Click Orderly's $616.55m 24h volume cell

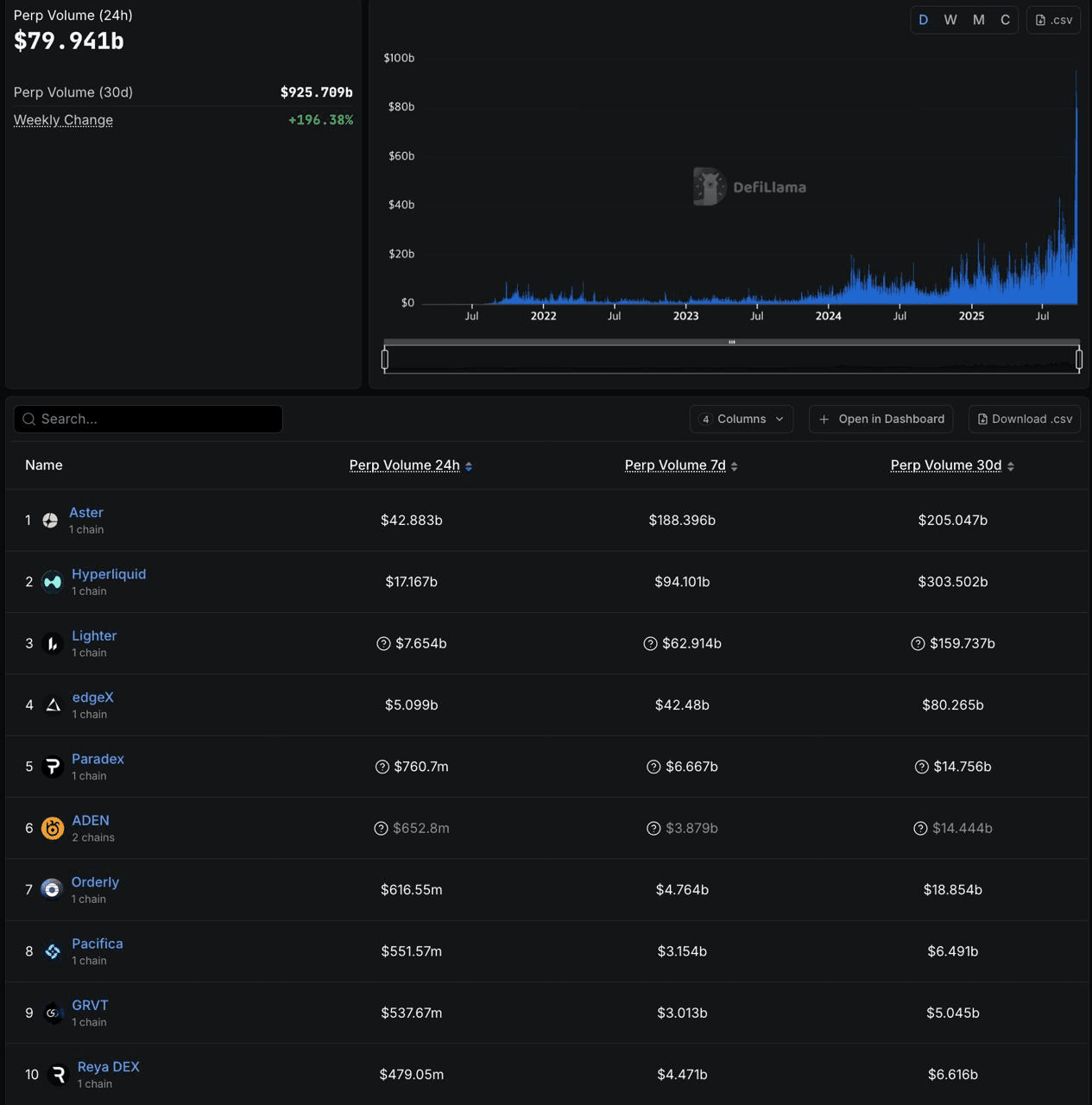pyautogui.click(x=412, y=890)
